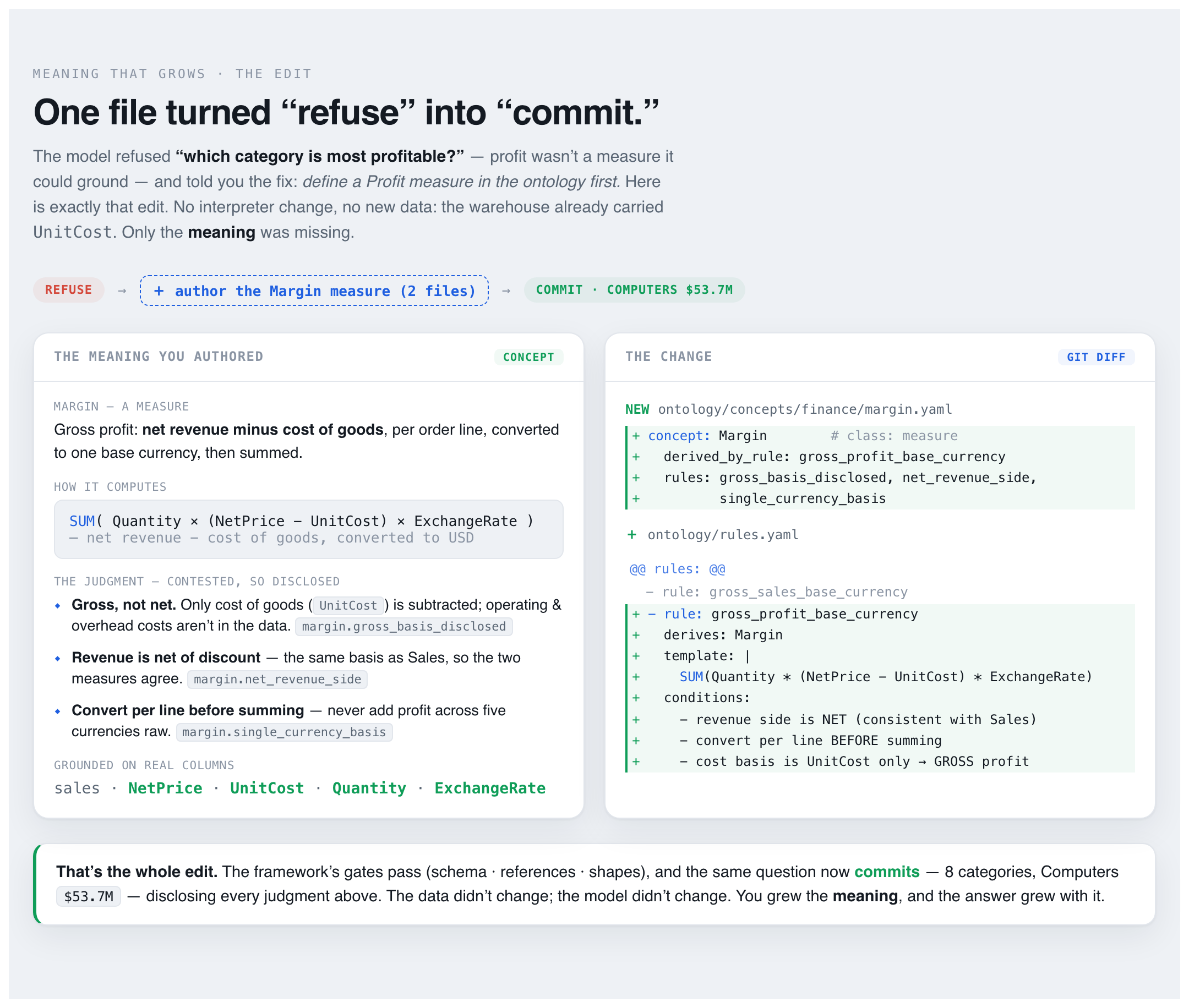The height and width of the screenshot is (1008, 1189).
Task: Click the green COMMIT · COMPUTERS $53.7M pill
Action: coord(634,290)
